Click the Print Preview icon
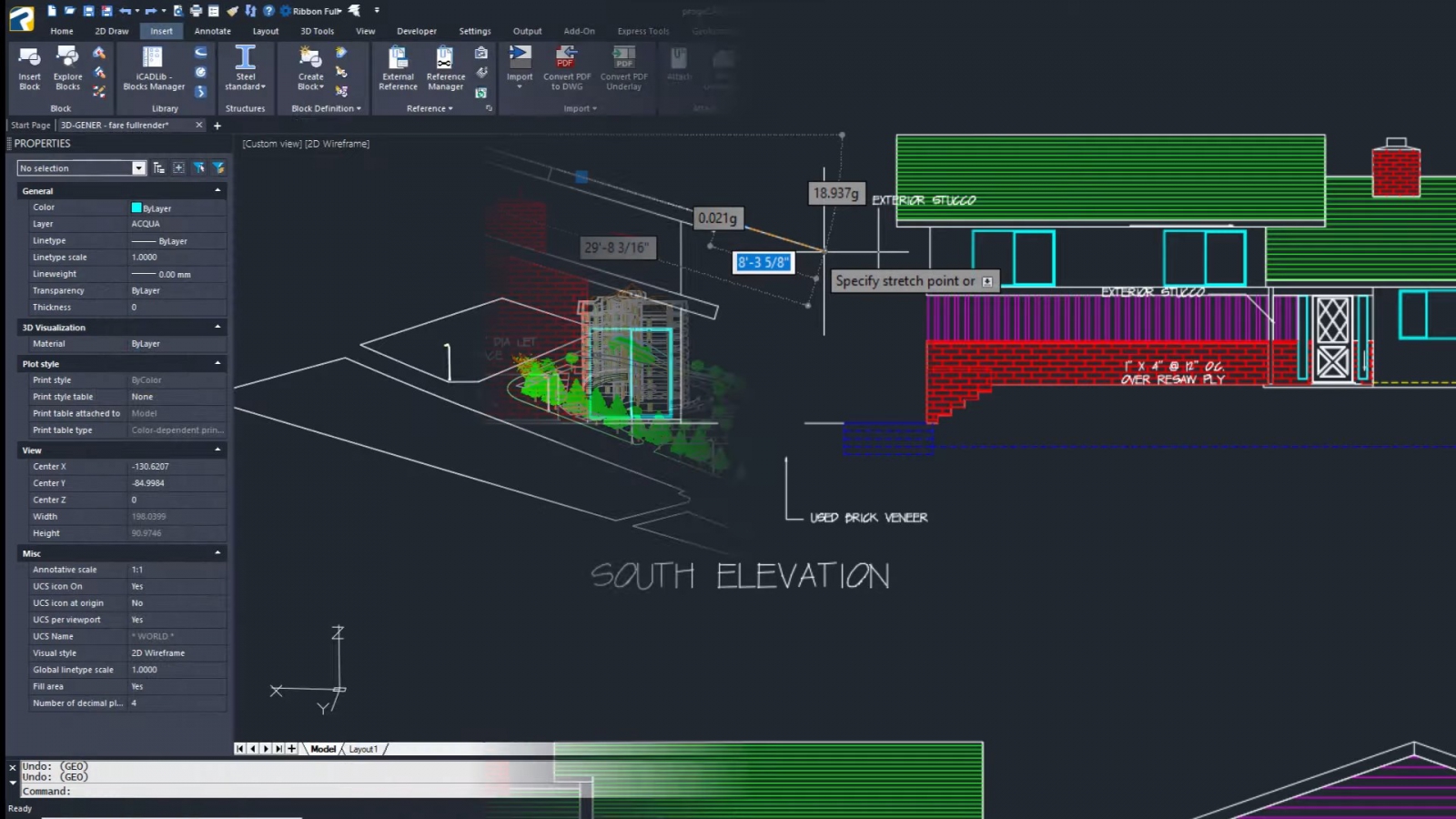1456x819 pixels. tap(177, 11)
